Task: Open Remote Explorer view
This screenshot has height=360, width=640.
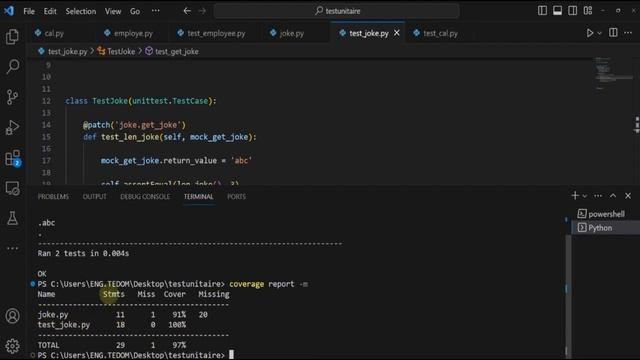Action: pyautogui.click(x=12, y=188)
